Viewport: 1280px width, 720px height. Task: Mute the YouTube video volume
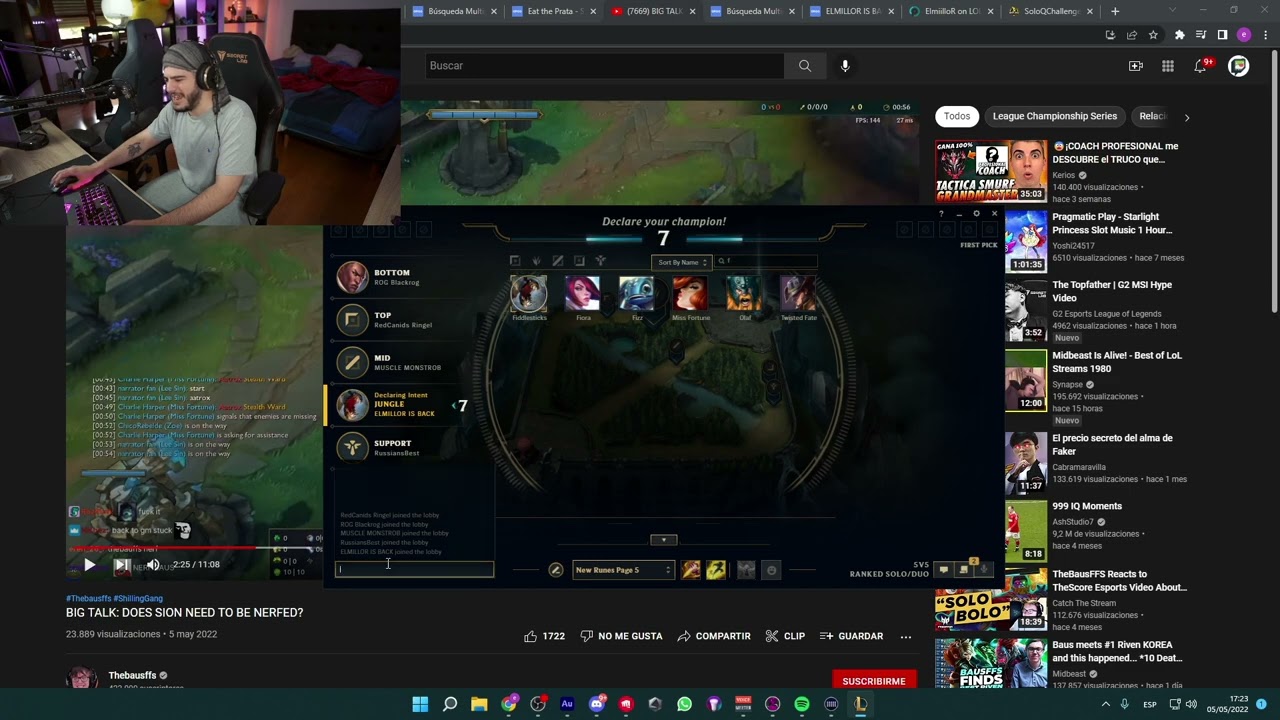(x=152, y=565)
